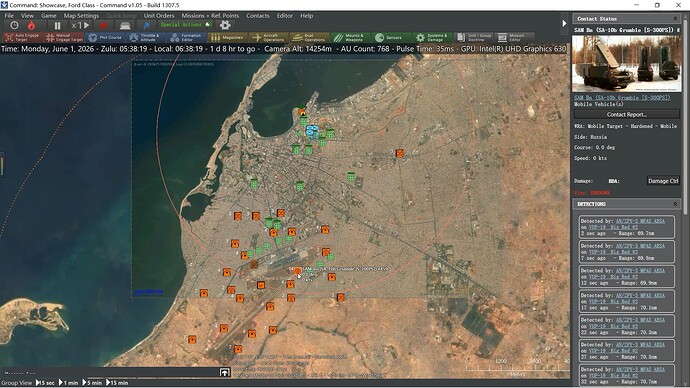Open the Map Settings menu
This screenshot has height=388, width=690.
81,15
